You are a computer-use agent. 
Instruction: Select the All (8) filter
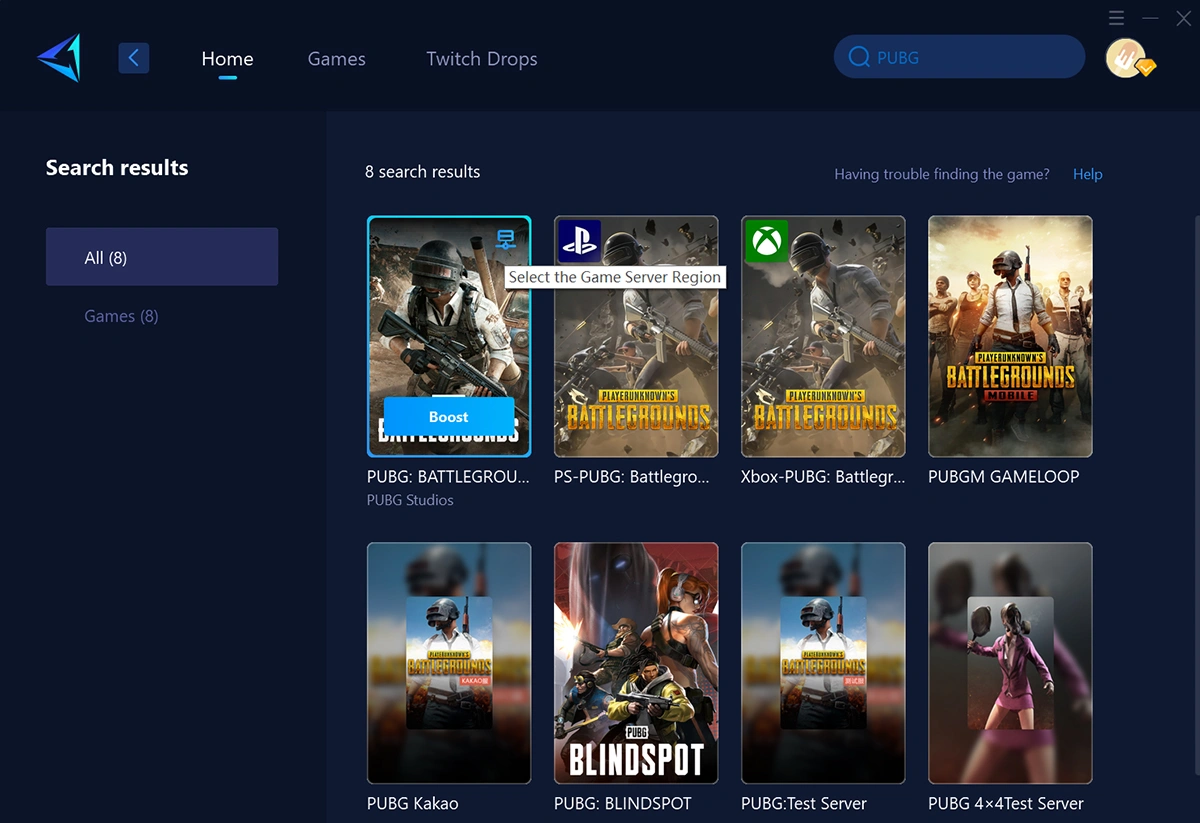(162, 257)
